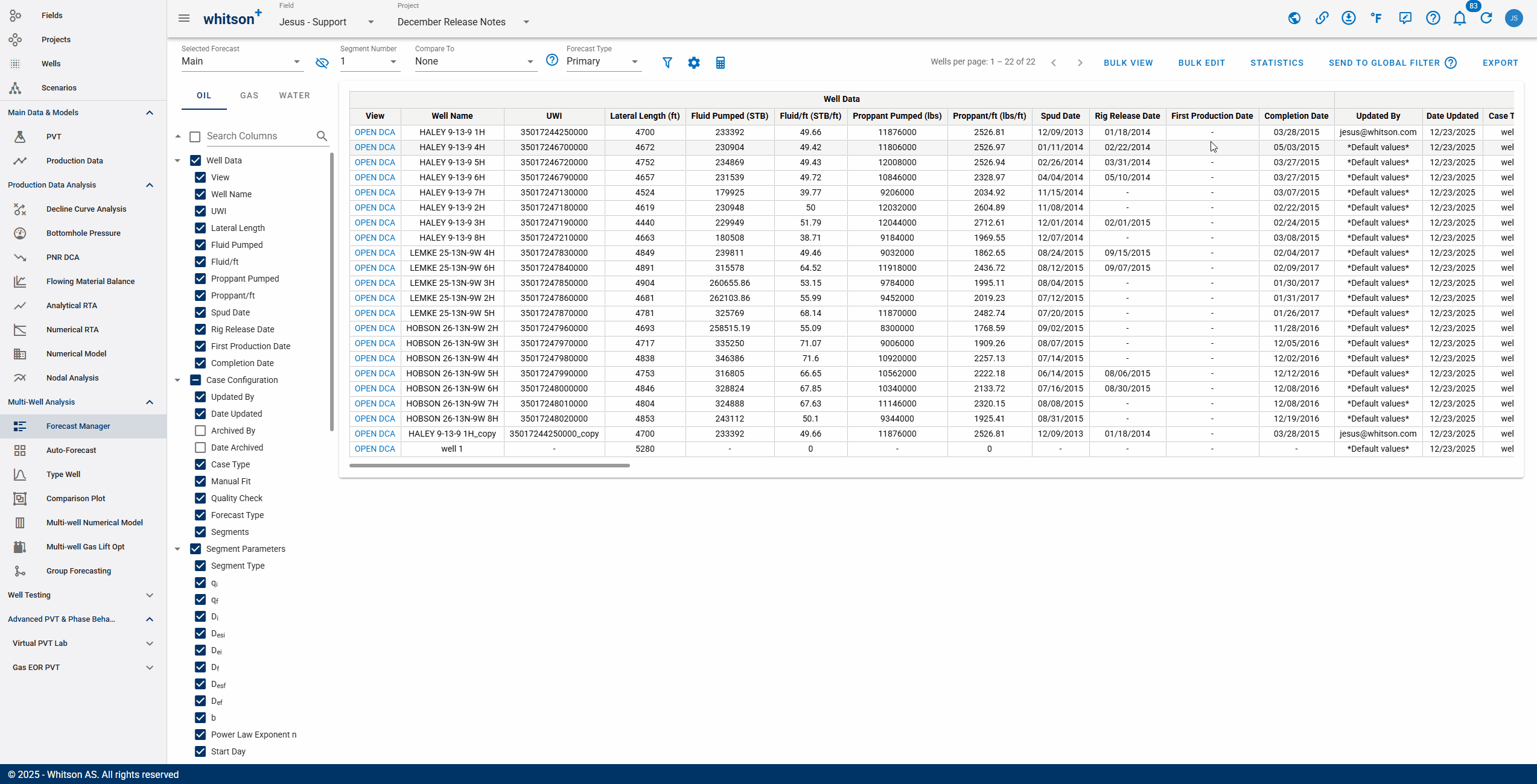The image size is (1537, 784).
Task: Click the filter funnel icon
Action: [667, 63]
